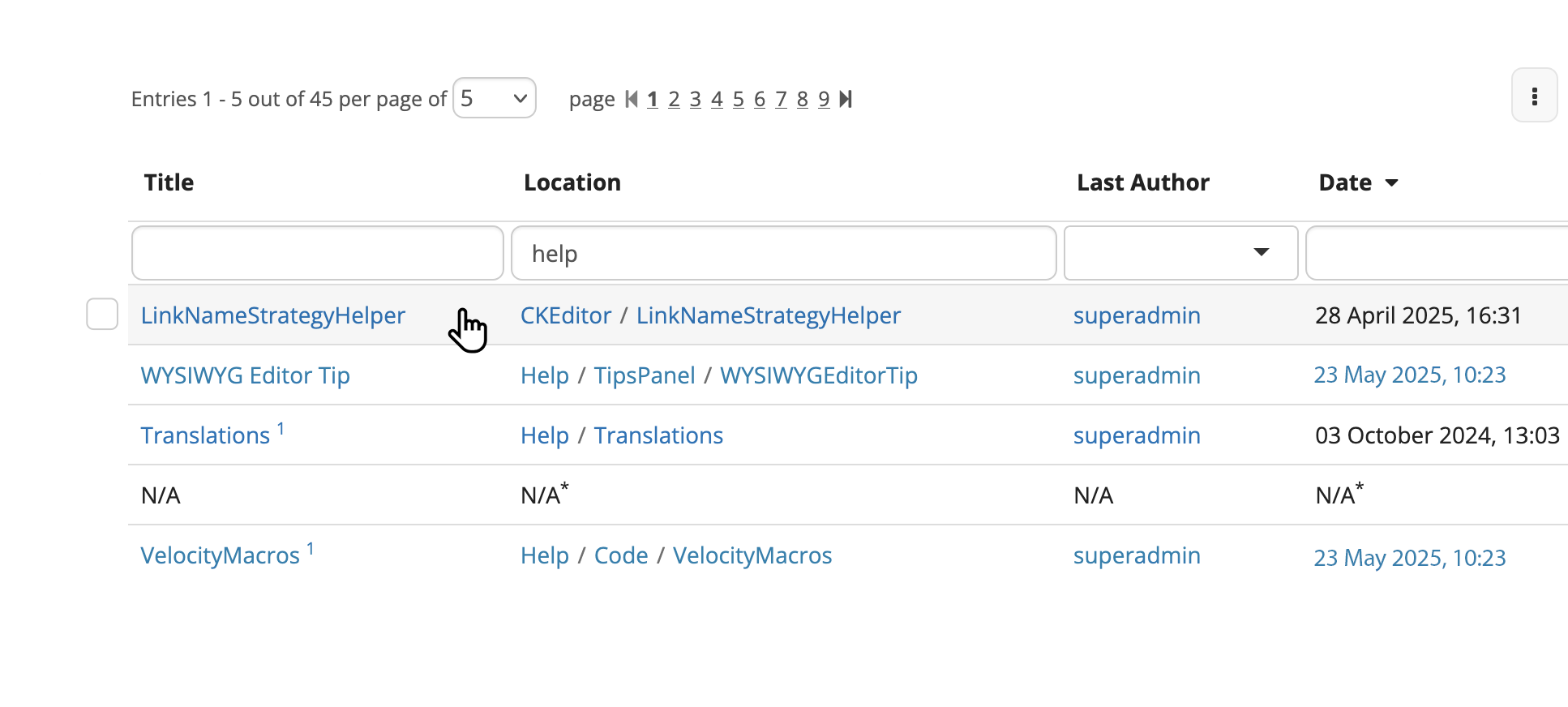Sort by Last Author column header

(x=1142, y=182)
